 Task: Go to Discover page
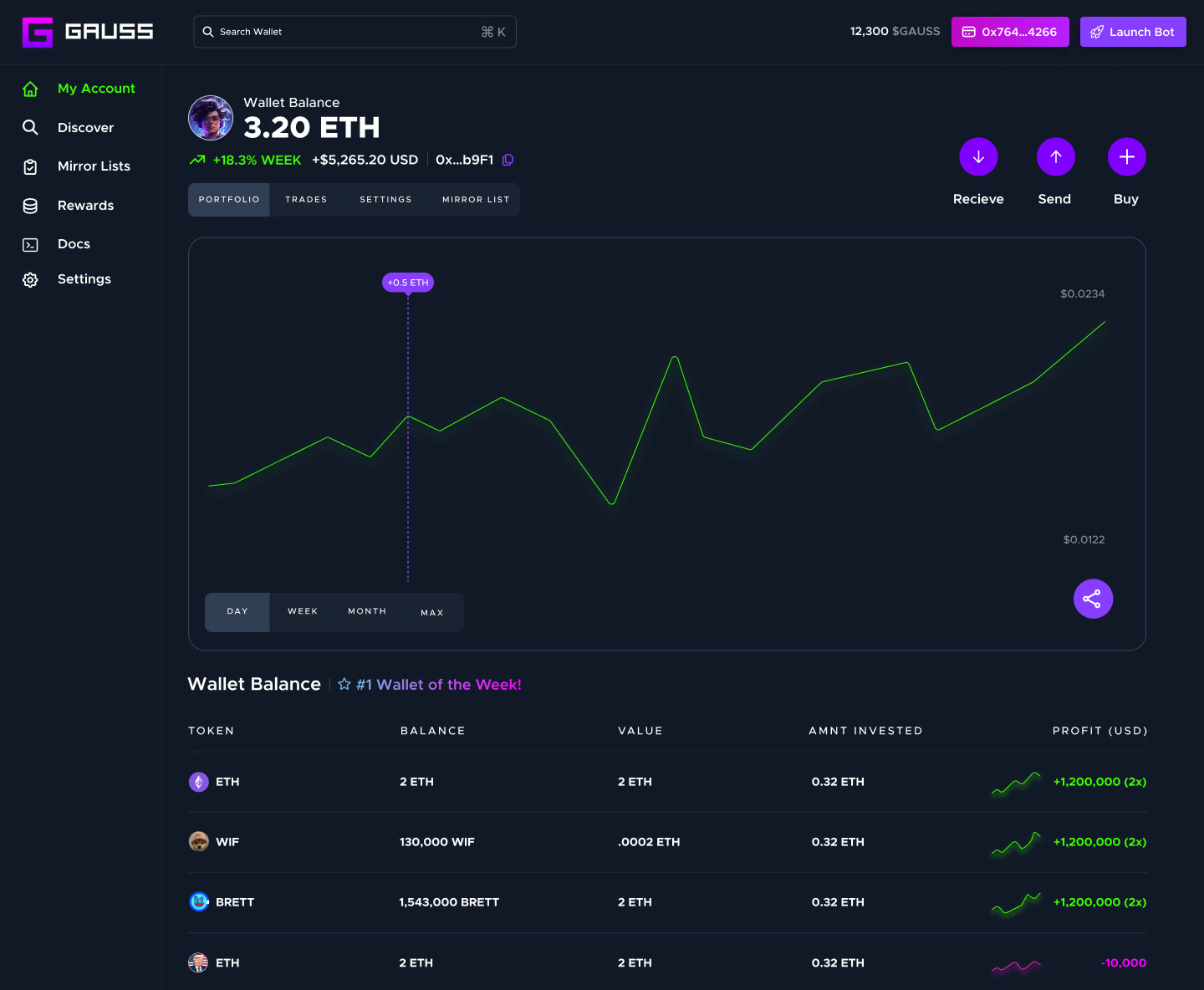click(x=85, y=128)
